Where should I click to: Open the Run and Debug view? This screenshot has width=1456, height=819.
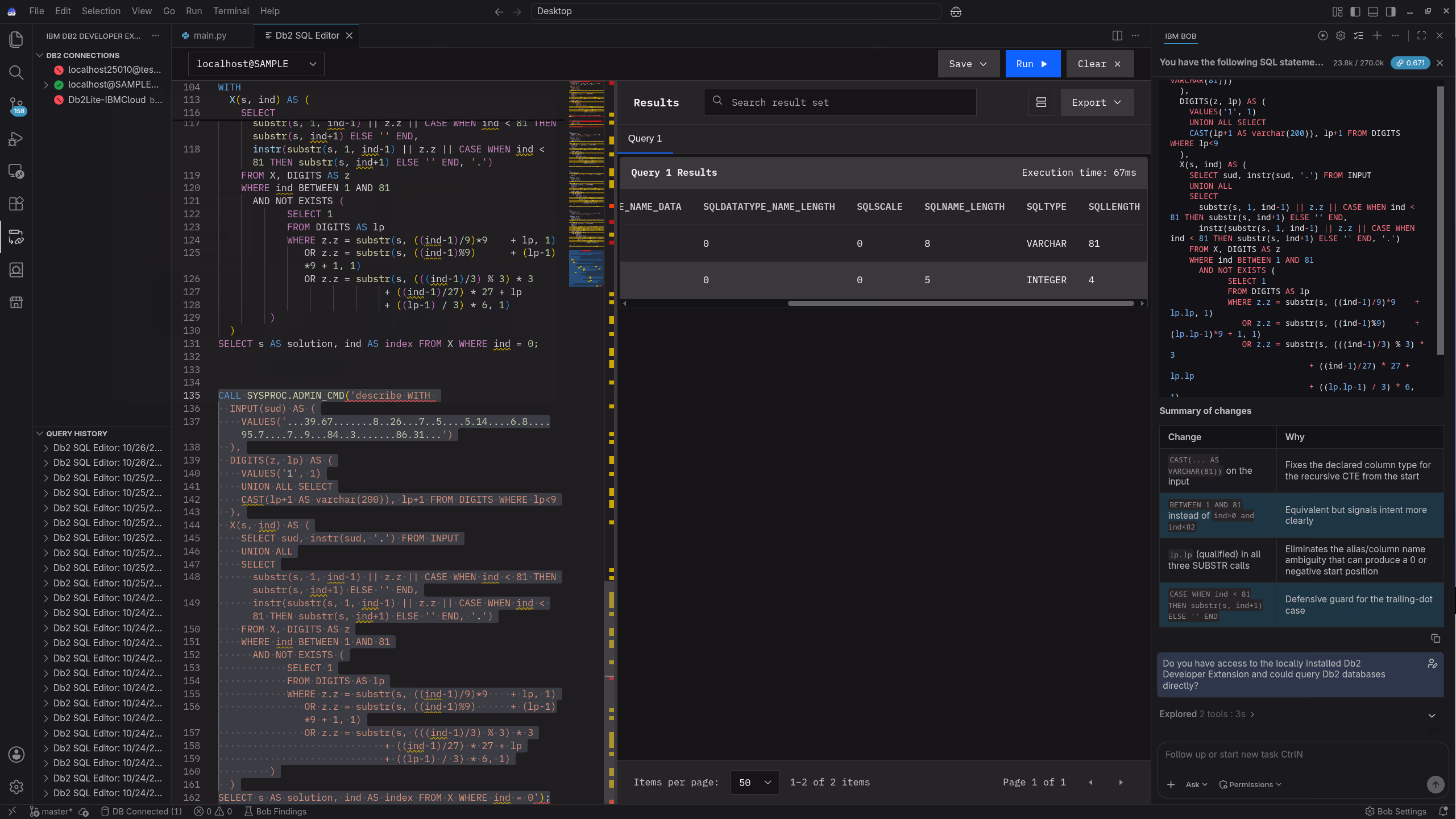(16, 138)
